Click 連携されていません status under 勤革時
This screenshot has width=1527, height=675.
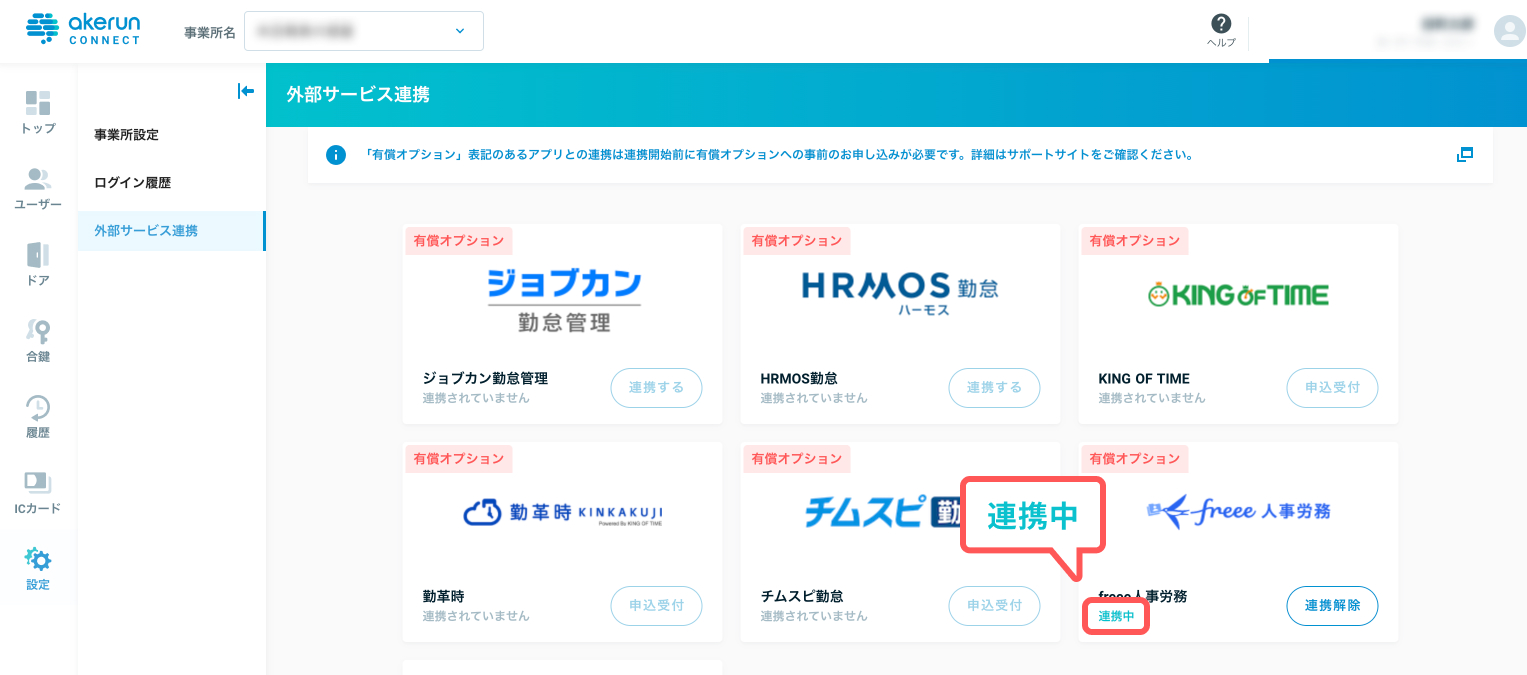click(476, 616)
